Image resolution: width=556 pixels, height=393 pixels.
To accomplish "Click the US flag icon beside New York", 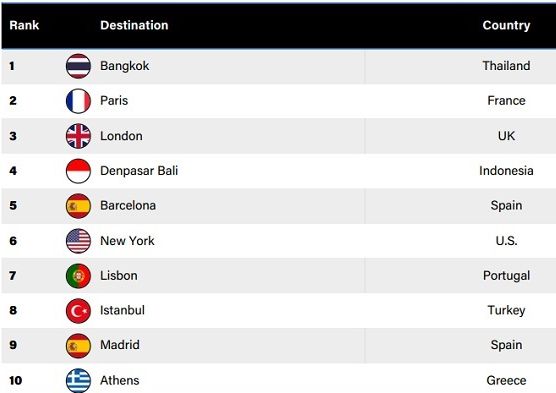I will (78, 241).
